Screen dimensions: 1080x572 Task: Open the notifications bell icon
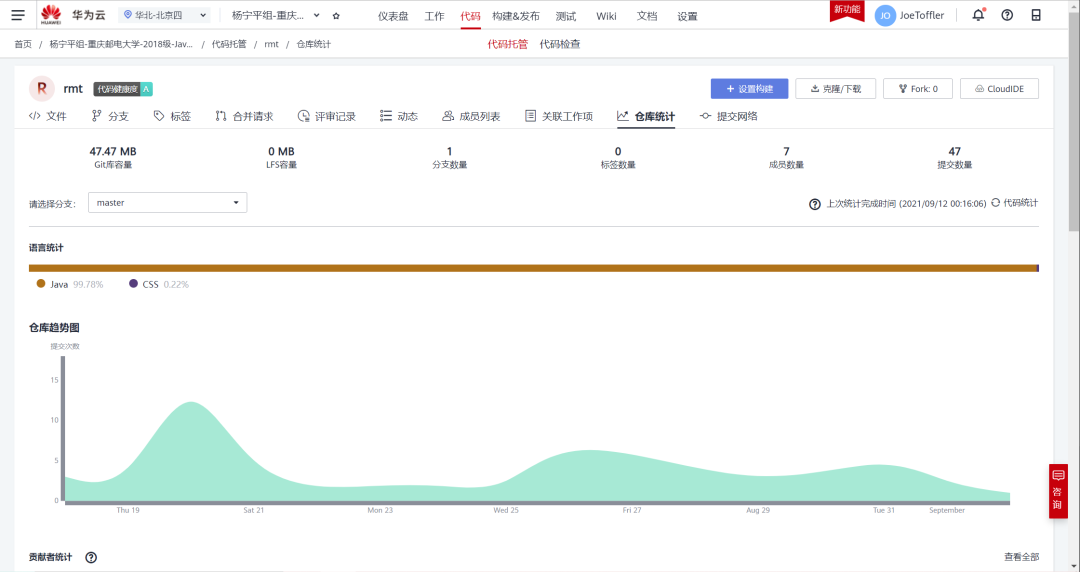click(x=978, y=14)
